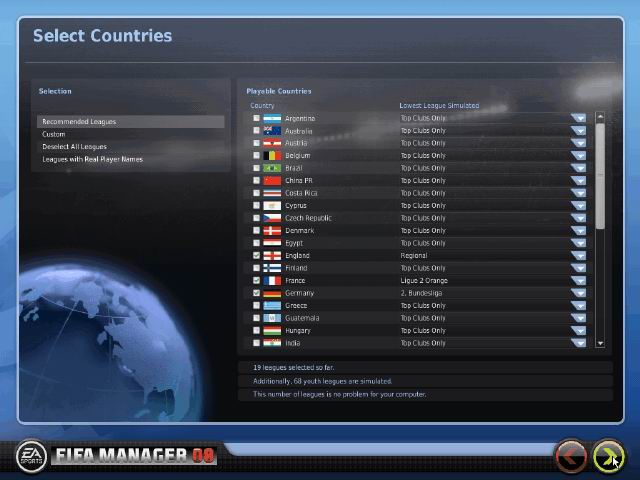
Task: Click the Costa Rica flag icon
Action: click(x=272, y=193)
